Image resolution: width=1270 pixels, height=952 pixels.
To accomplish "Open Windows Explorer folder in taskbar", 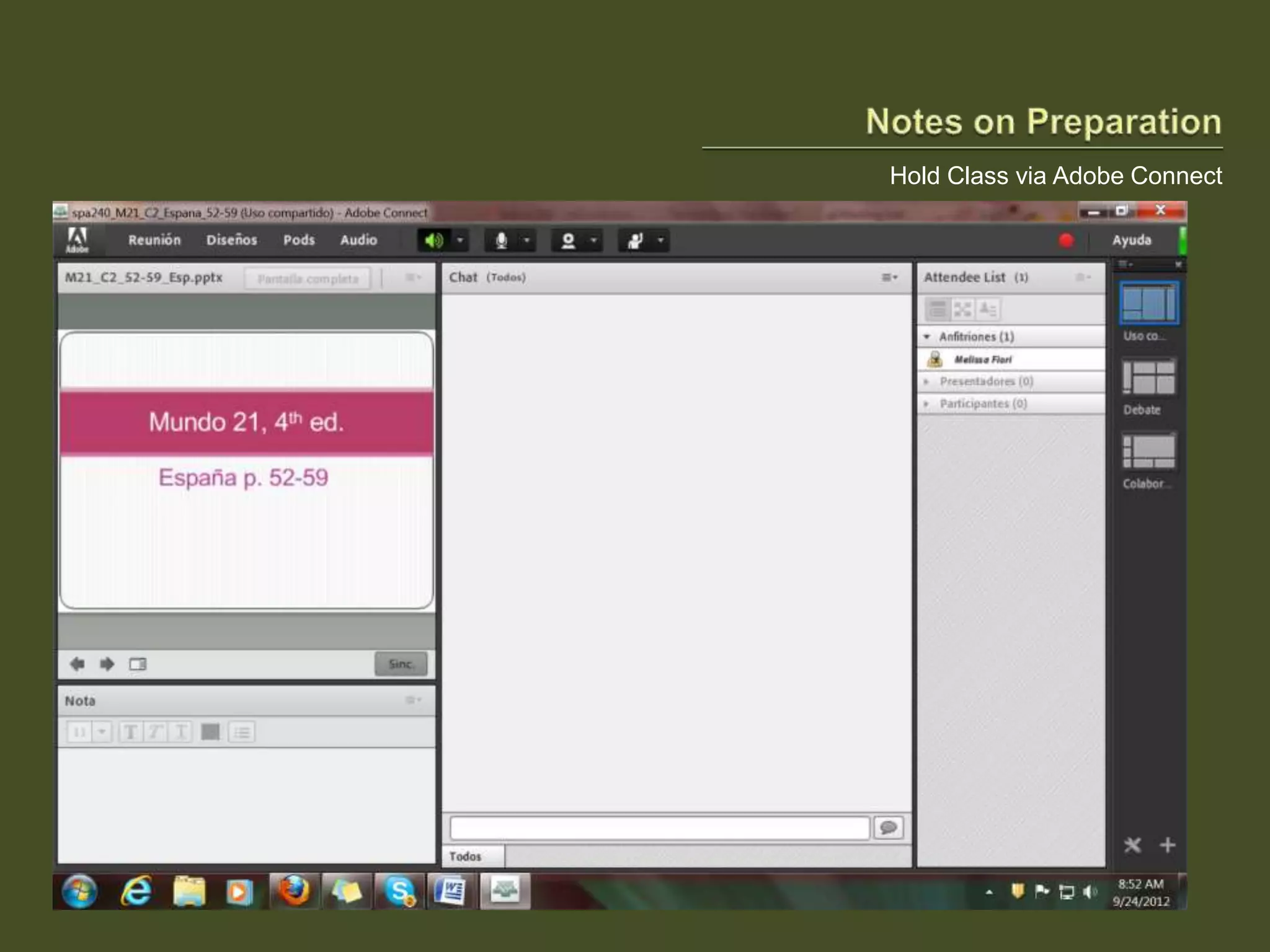I will tap(189, 892).
